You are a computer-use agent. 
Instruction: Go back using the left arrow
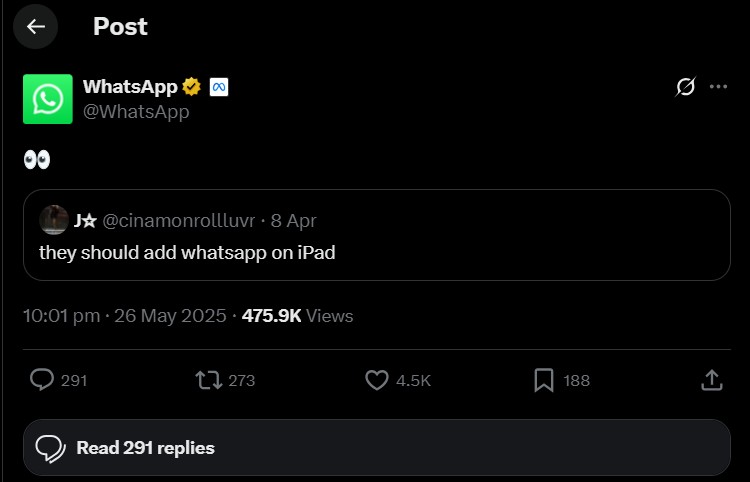point(36,27)
